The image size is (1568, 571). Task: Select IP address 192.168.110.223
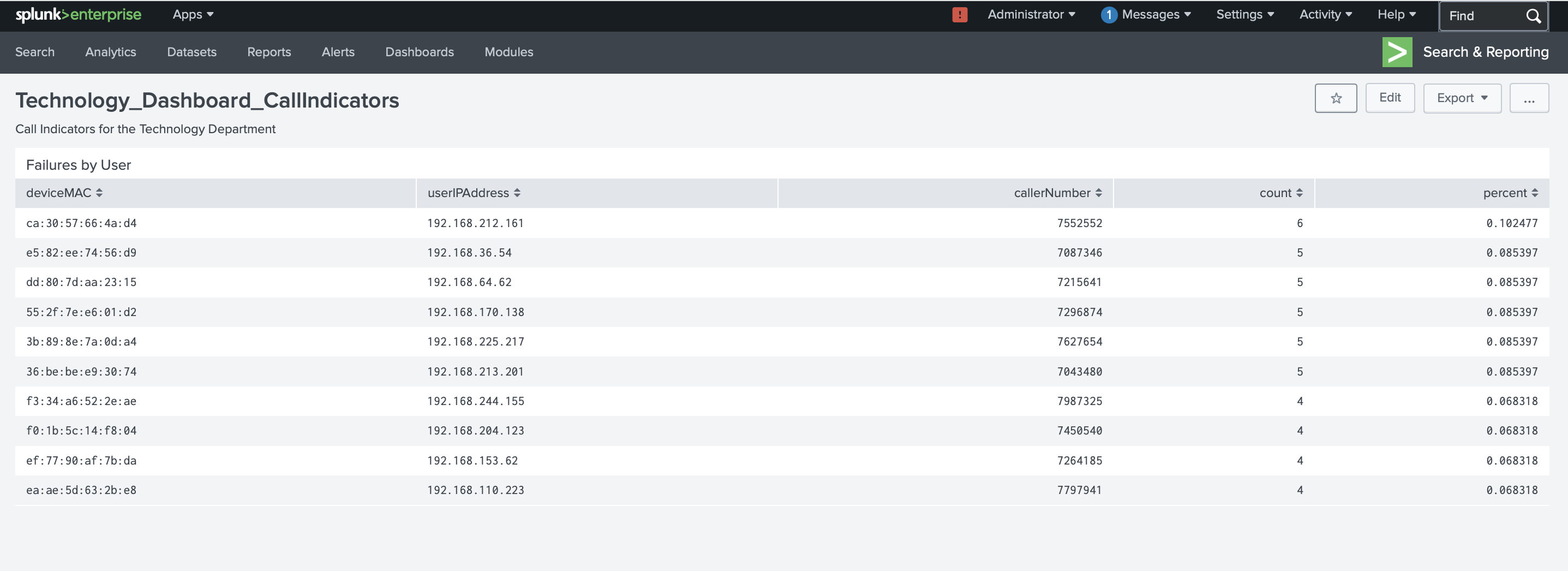475,490
